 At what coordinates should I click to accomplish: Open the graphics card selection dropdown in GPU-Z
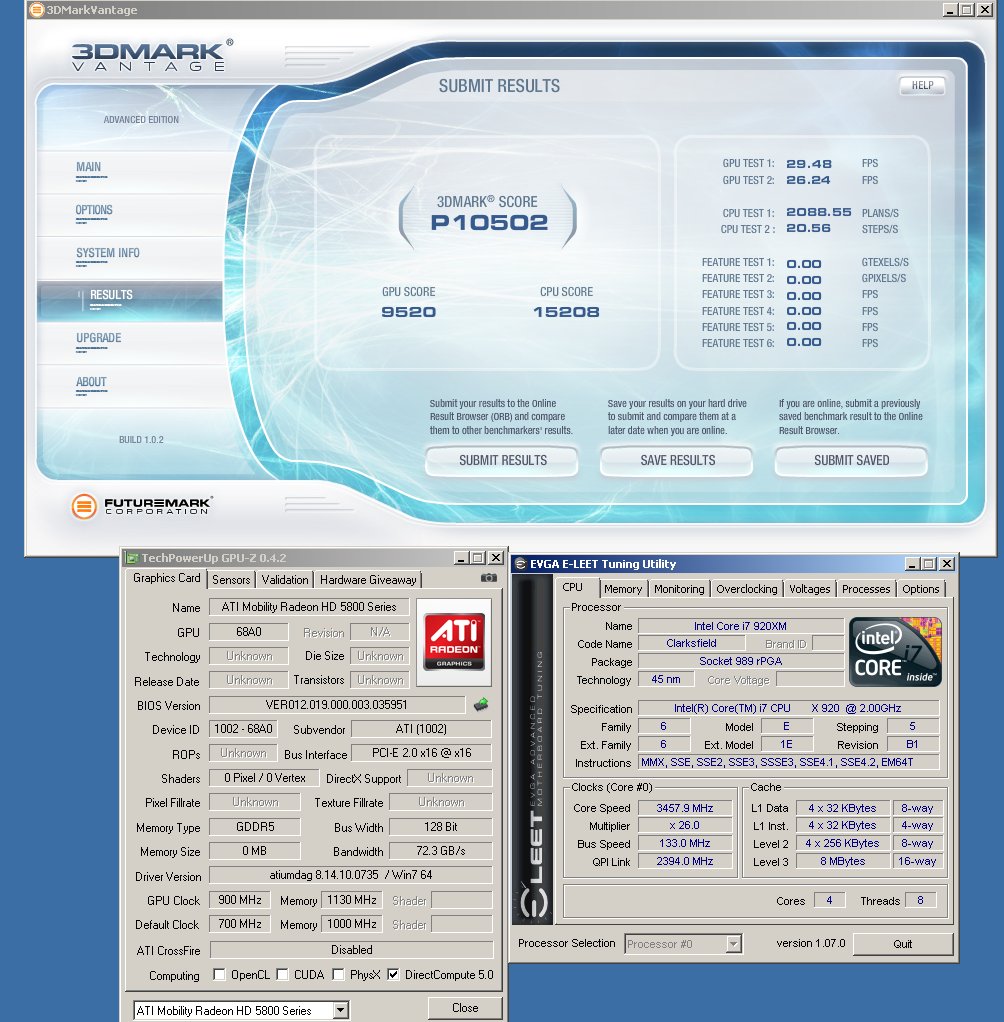coord(340,1010)
